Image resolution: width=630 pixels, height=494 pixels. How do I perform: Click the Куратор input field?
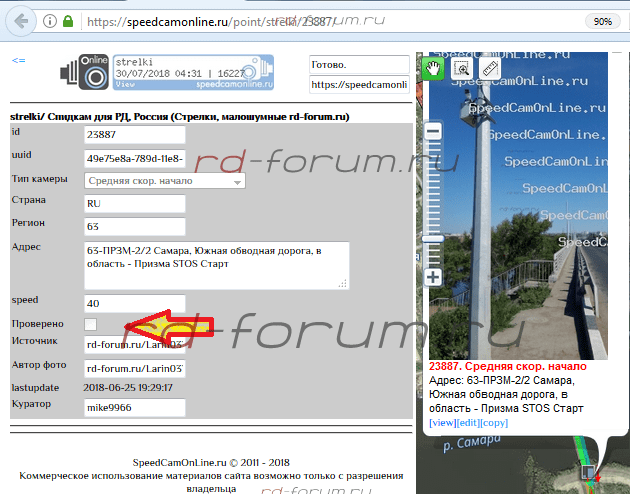click(x=135, y=408)
